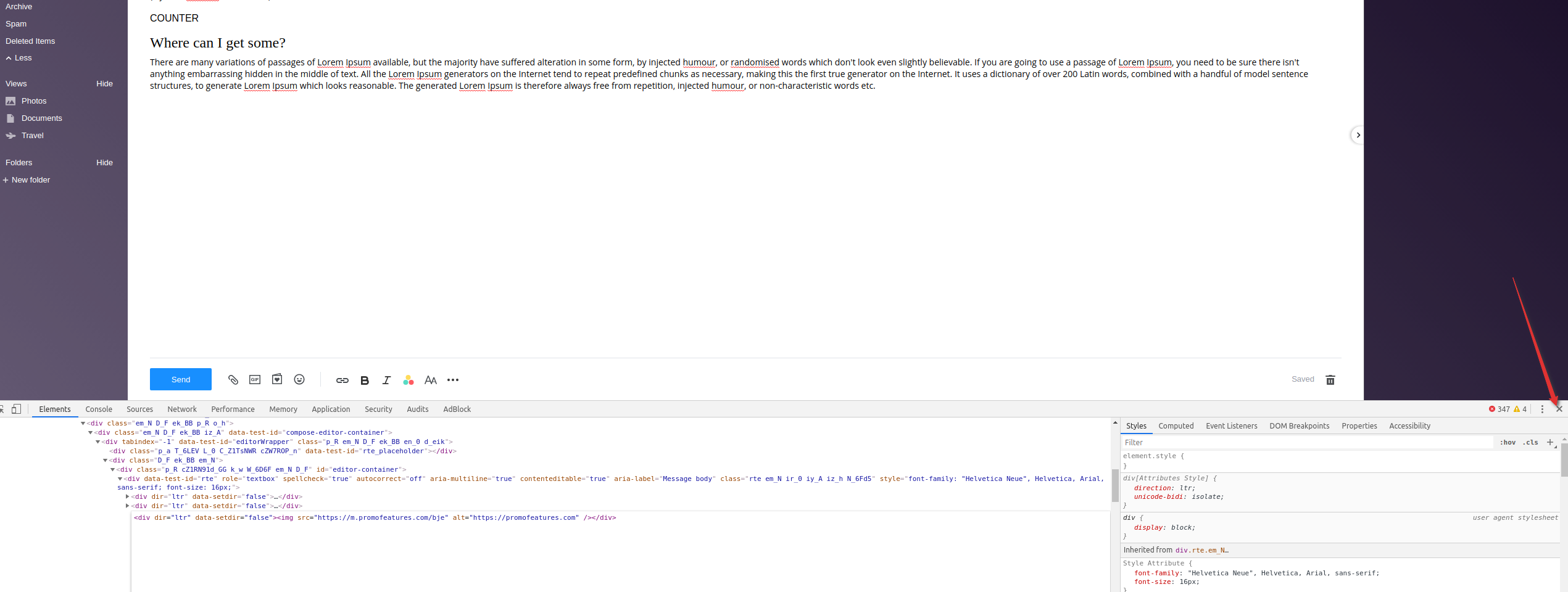
Task: Open the Spam folder
Action: [16, 24]
